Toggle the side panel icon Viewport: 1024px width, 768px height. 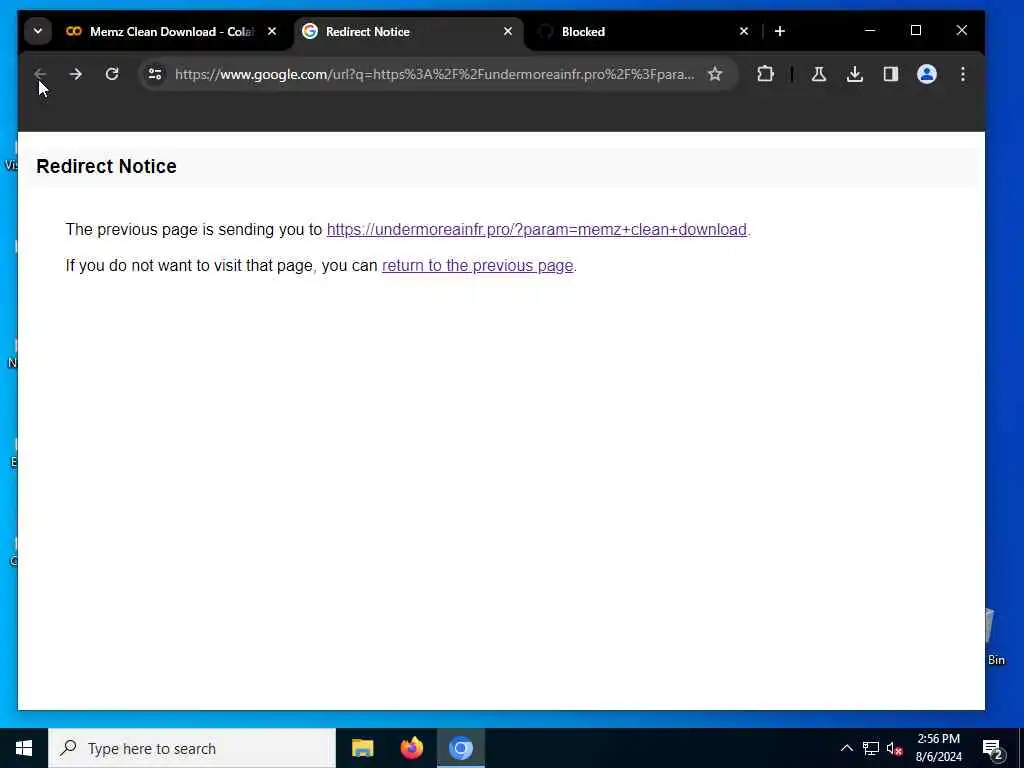point(891,74)
